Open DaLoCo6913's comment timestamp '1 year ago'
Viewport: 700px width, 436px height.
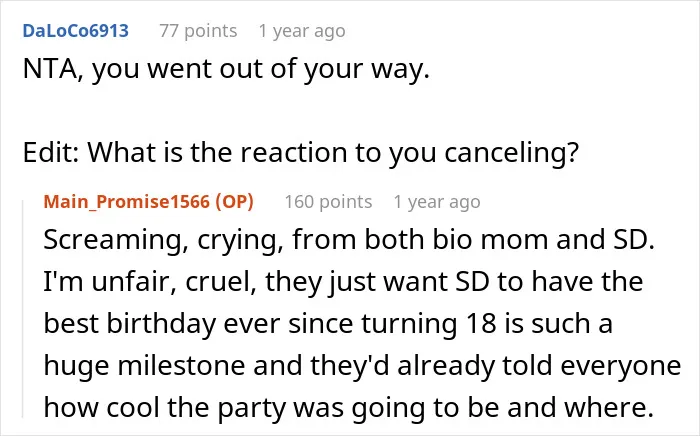pyautogui.click(x=302, y=31)
